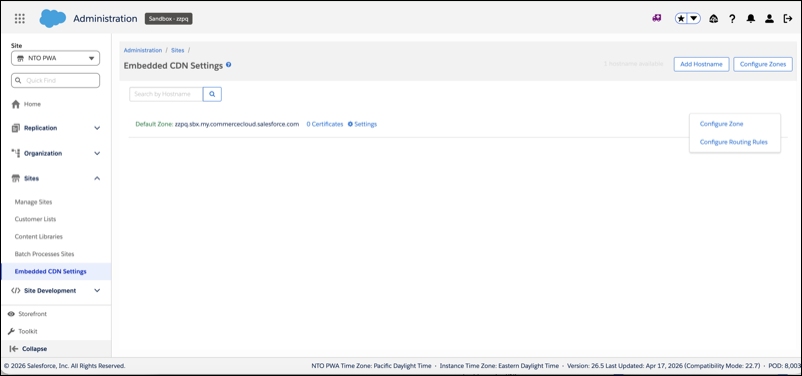Open the Toolkit link
802x376 pixels.
[x=28, y=331]
